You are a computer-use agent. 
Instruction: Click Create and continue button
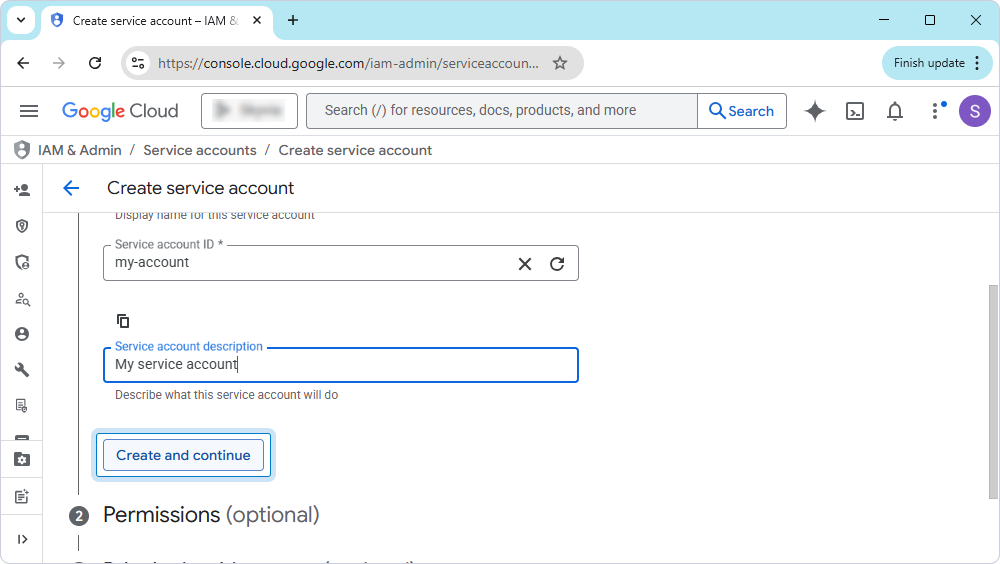pos(183,456)
